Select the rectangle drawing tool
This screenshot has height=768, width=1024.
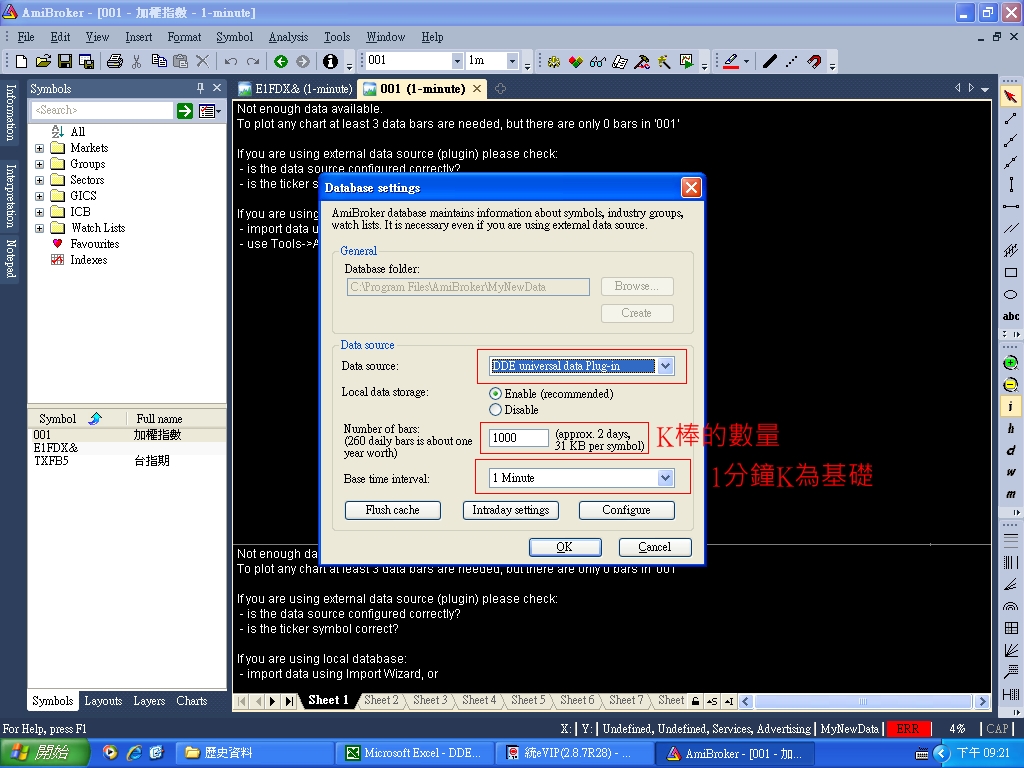1010,272
